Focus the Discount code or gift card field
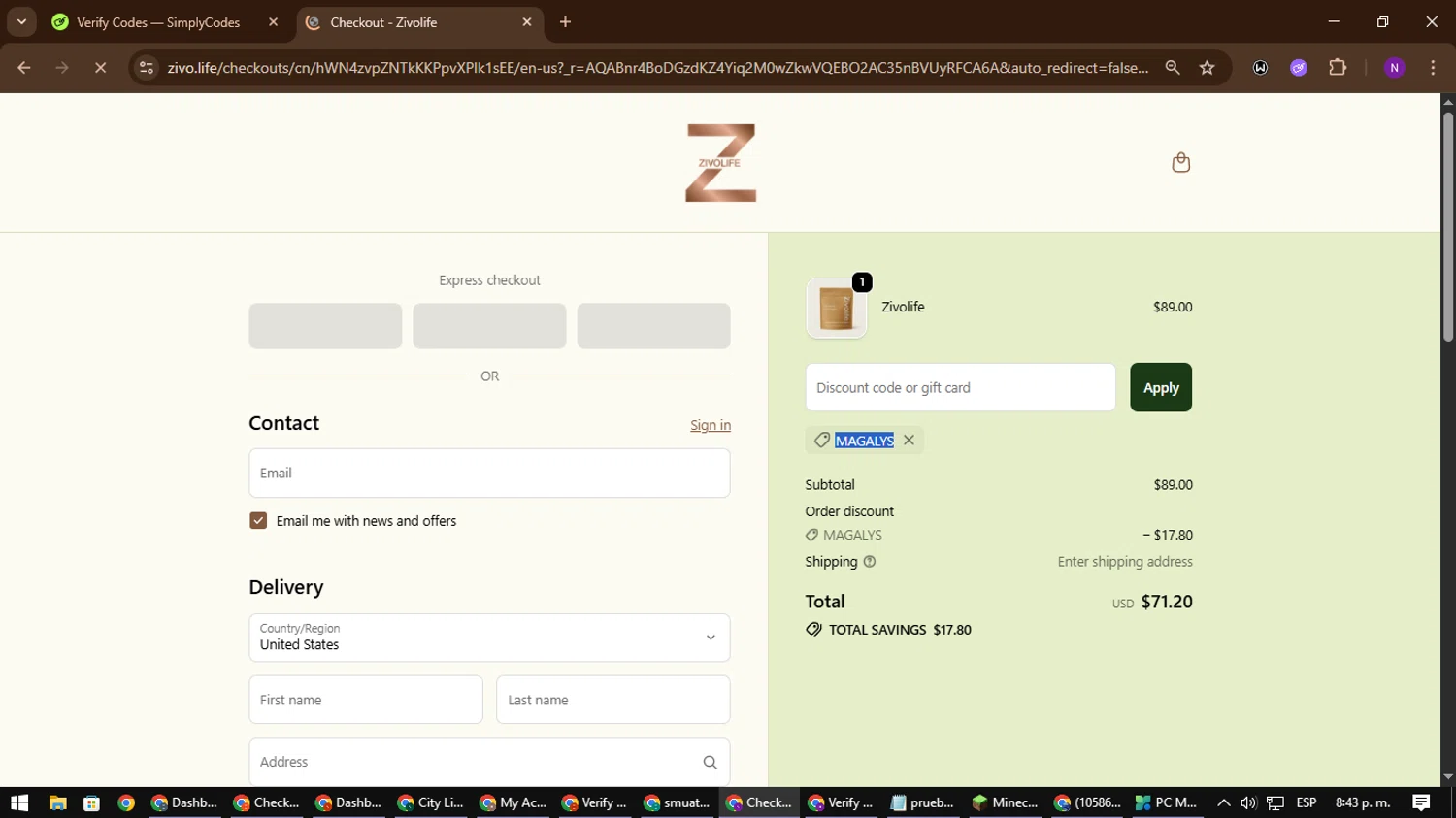Viewport: 1456px width, 818px height. tap(961, 388)
